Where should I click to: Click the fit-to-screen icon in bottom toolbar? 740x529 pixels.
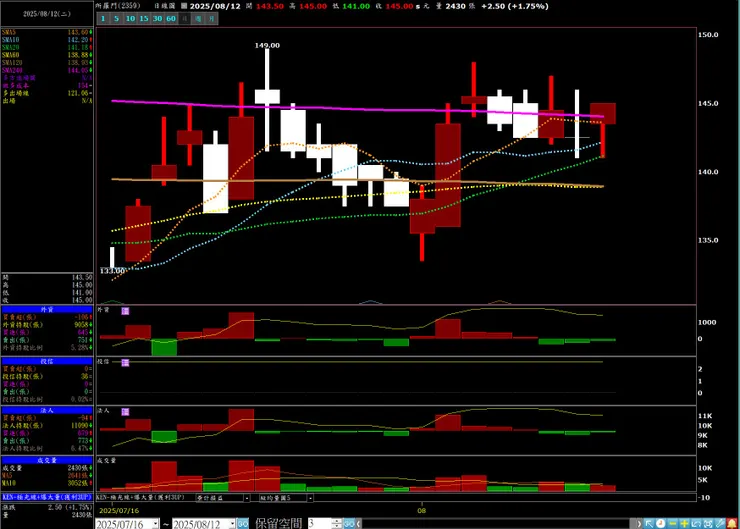tap(708, 523)
